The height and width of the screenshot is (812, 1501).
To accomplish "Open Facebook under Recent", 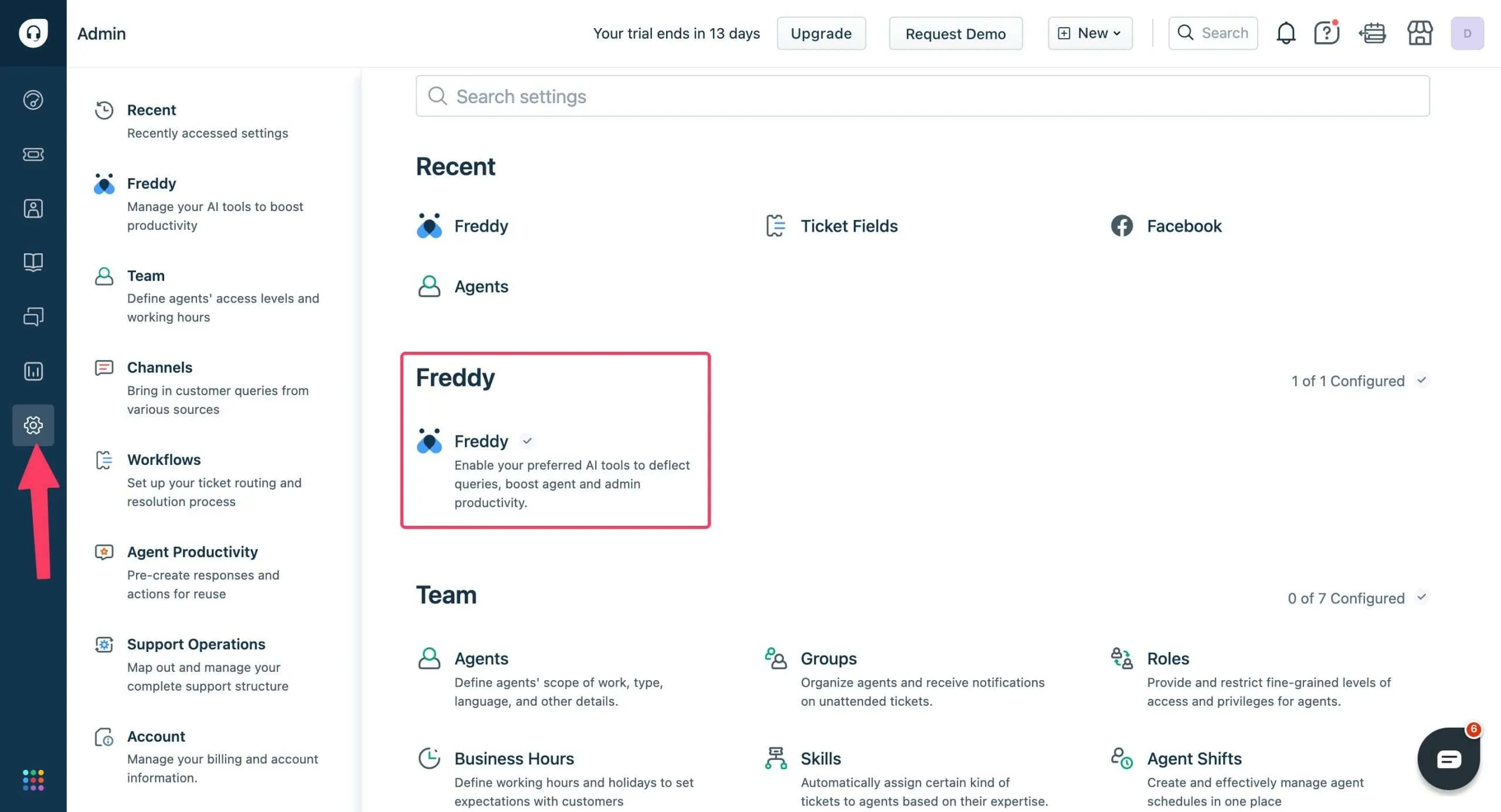I will click(x=1166, y=226).
